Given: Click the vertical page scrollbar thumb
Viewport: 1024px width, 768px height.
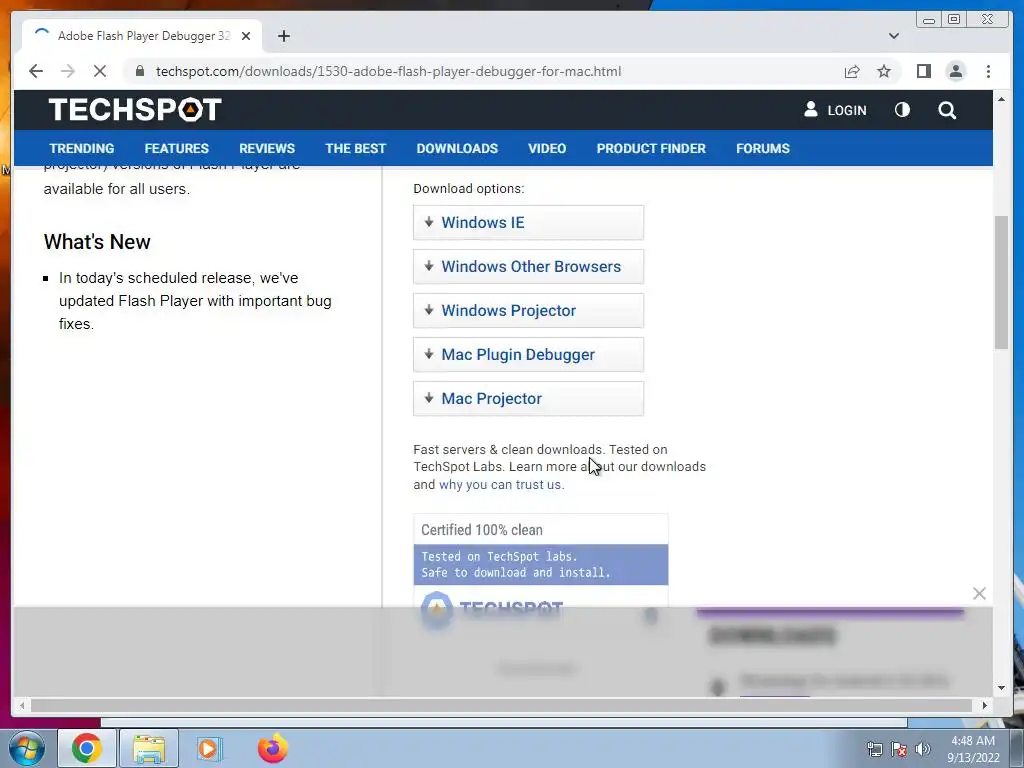Looking at the screenshot, I should [x=1001, y=282].
